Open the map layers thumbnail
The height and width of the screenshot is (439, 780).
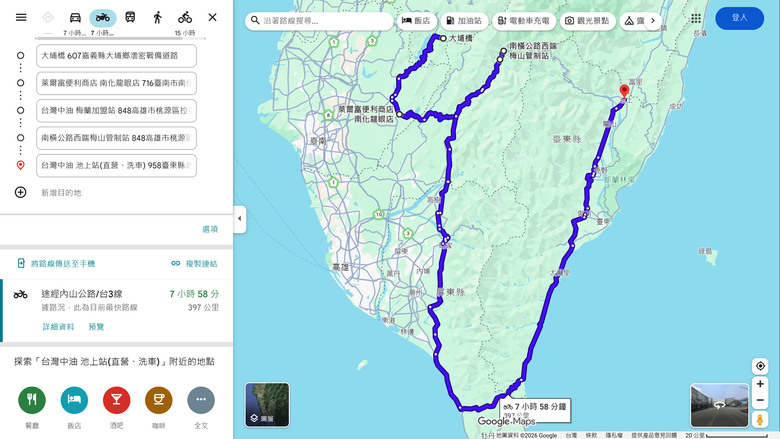pyautogui.click(x=267, y=405)
